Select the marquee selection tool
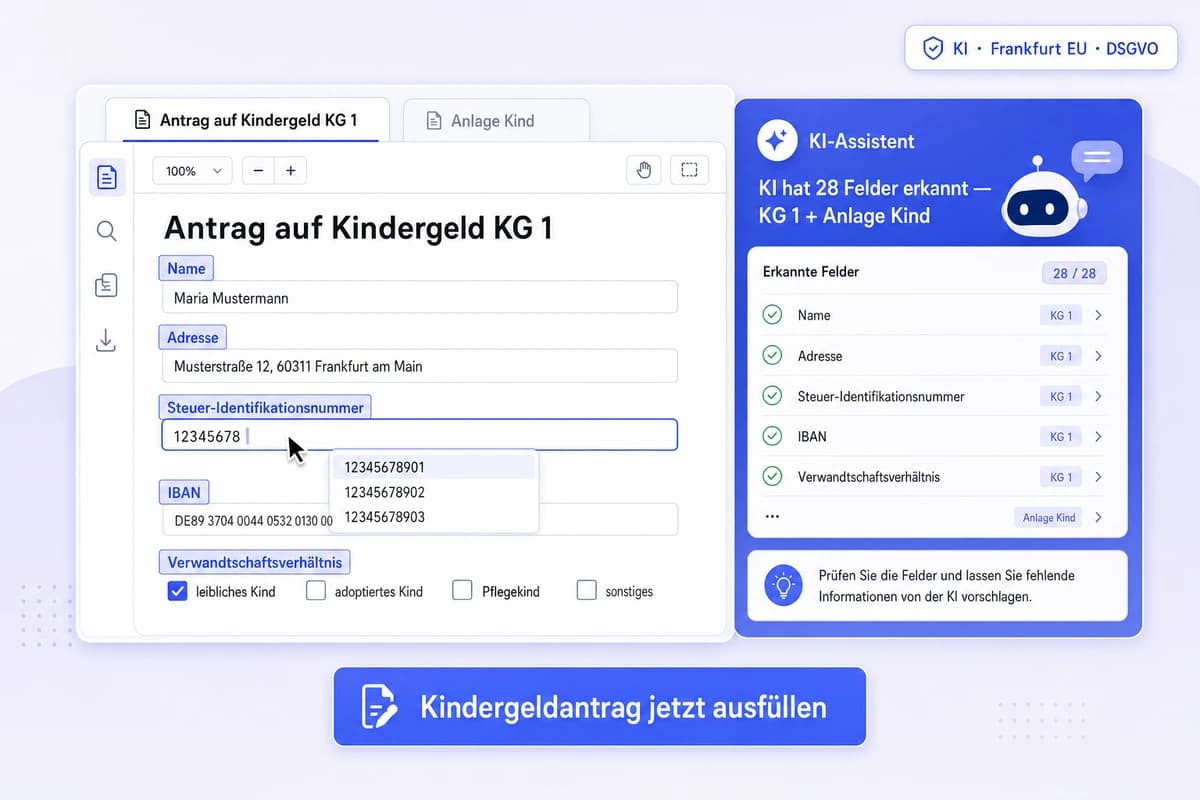The height and width of the screenshot is (800, 1200). (x=690, y=170)
